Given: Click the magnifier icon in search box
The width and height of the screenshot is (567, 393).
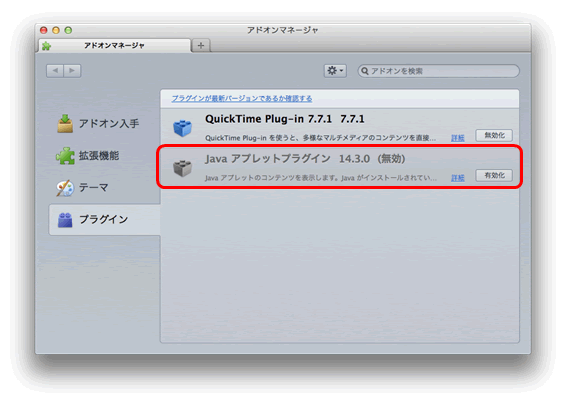Looking at the screenshot, I should (364, 71).
